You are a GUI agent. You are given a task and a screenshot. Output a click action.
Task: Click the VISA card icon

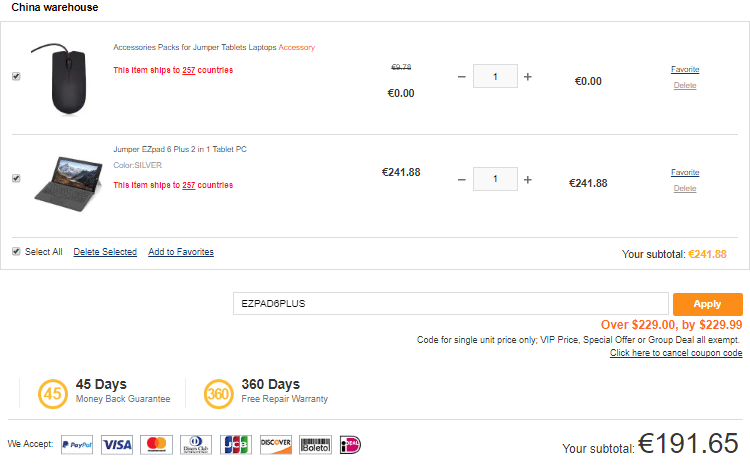(117, 444)
